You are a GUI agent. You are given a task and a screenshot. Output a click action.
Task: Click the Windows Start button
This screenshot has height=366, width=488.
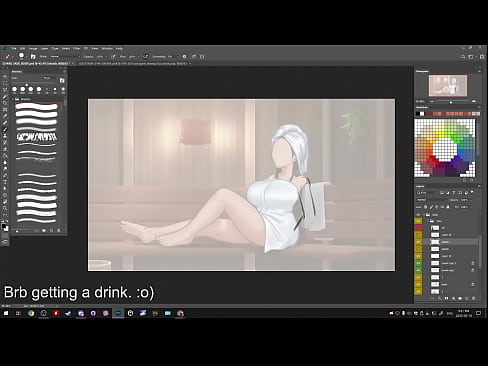click(6, 313)
